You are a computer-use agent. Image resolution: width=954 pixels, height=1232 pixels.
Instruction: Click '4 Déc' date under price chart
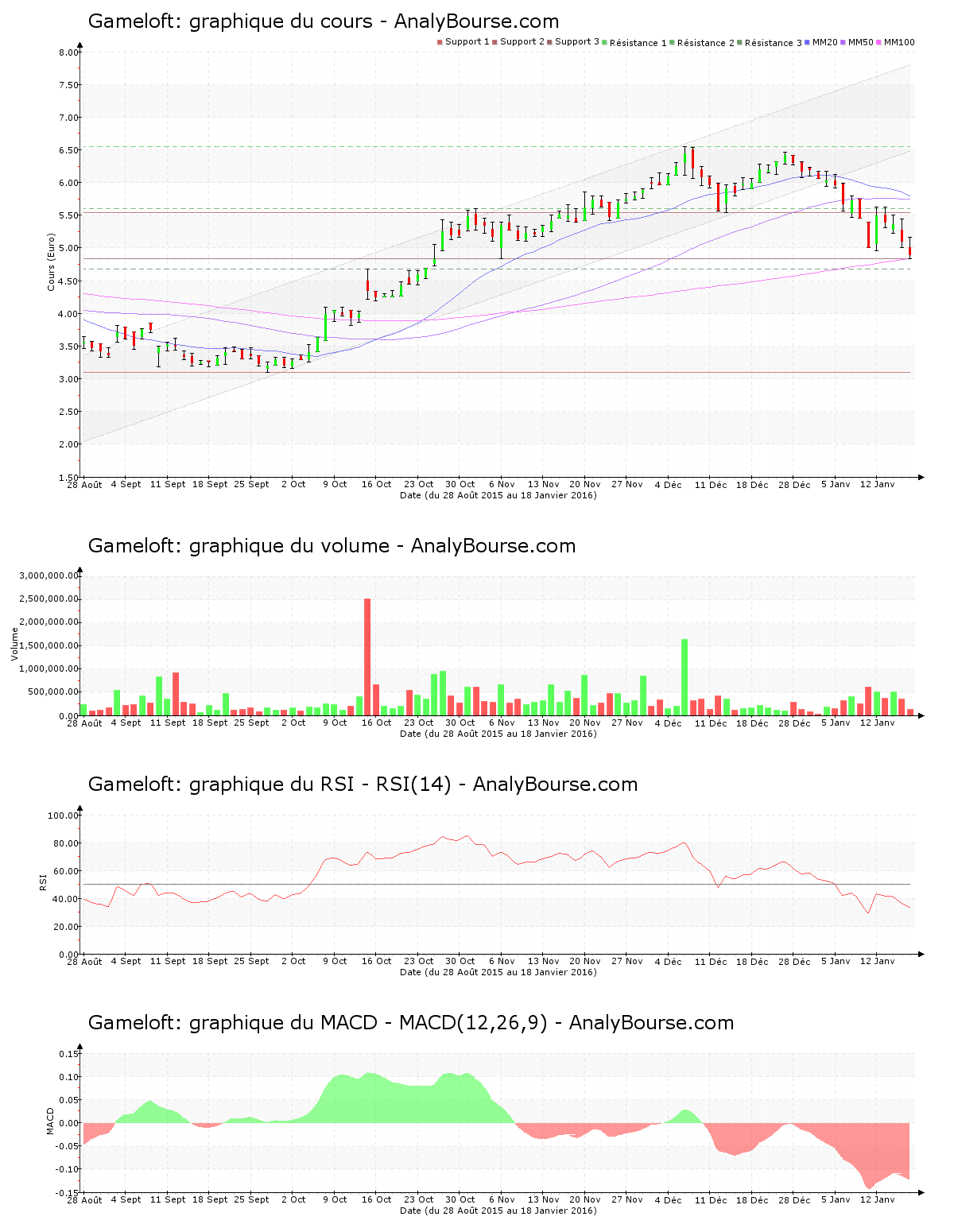[669, 484]
